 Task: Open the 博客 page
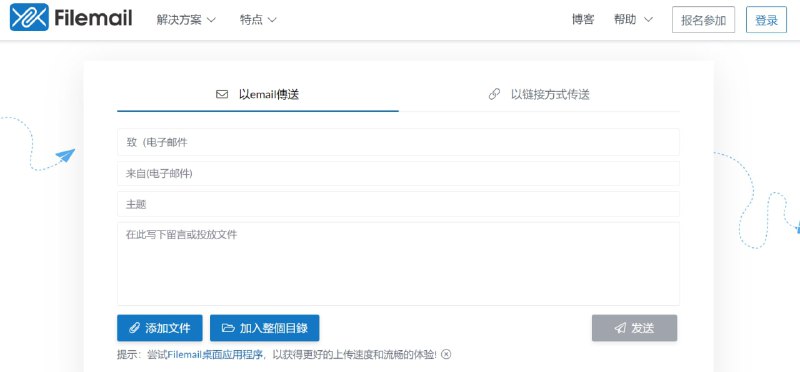tap(583, 20)
